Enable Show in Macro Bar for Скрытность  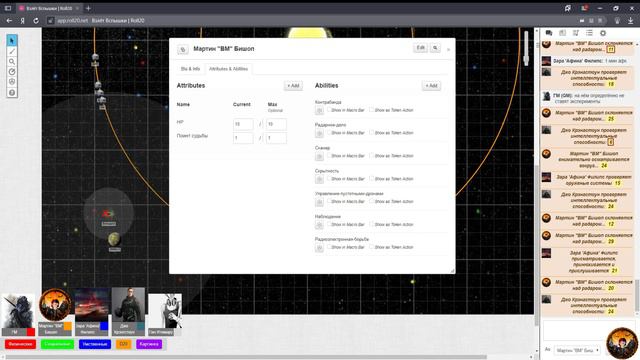(329, 178)
